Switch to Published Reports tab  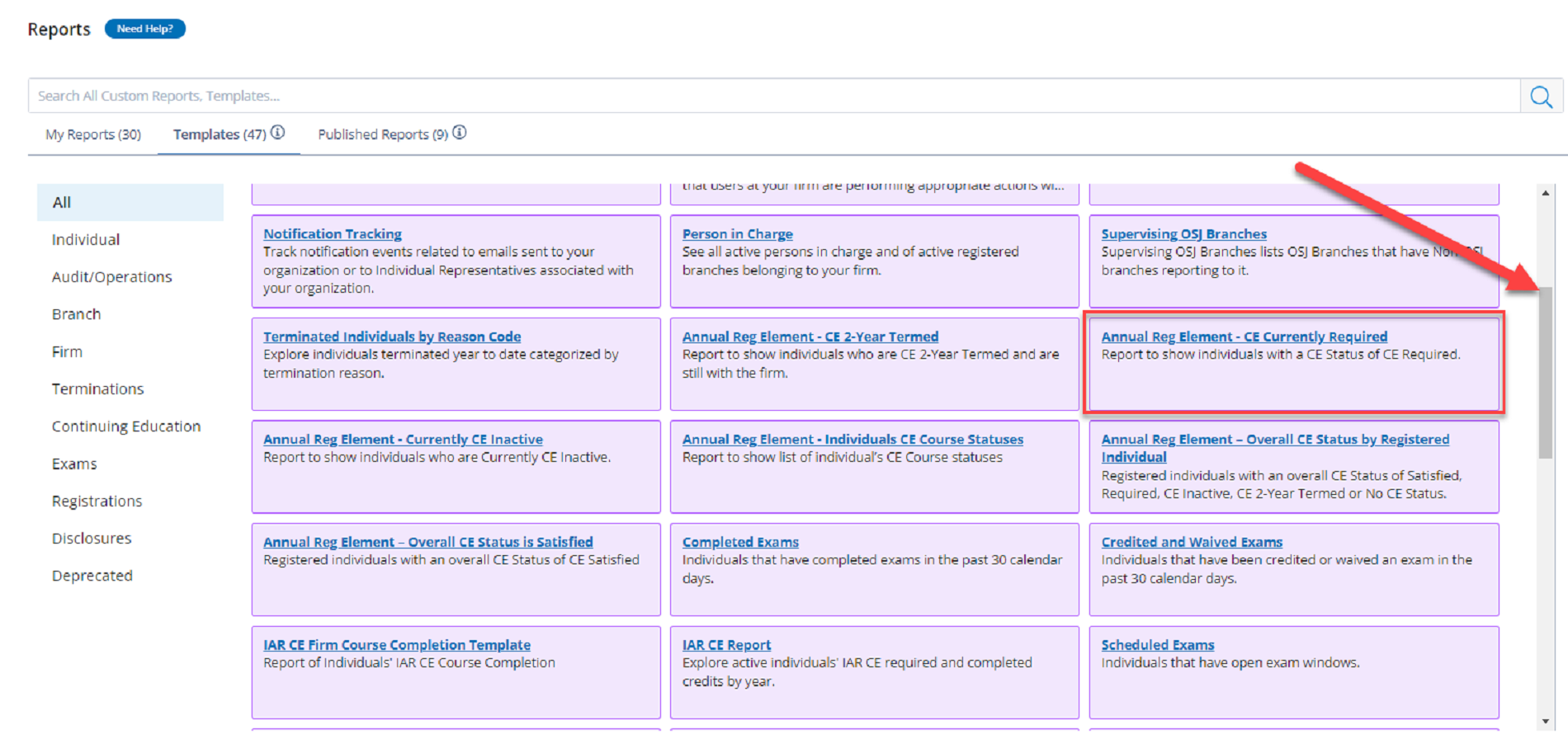[x=382, y=134]
